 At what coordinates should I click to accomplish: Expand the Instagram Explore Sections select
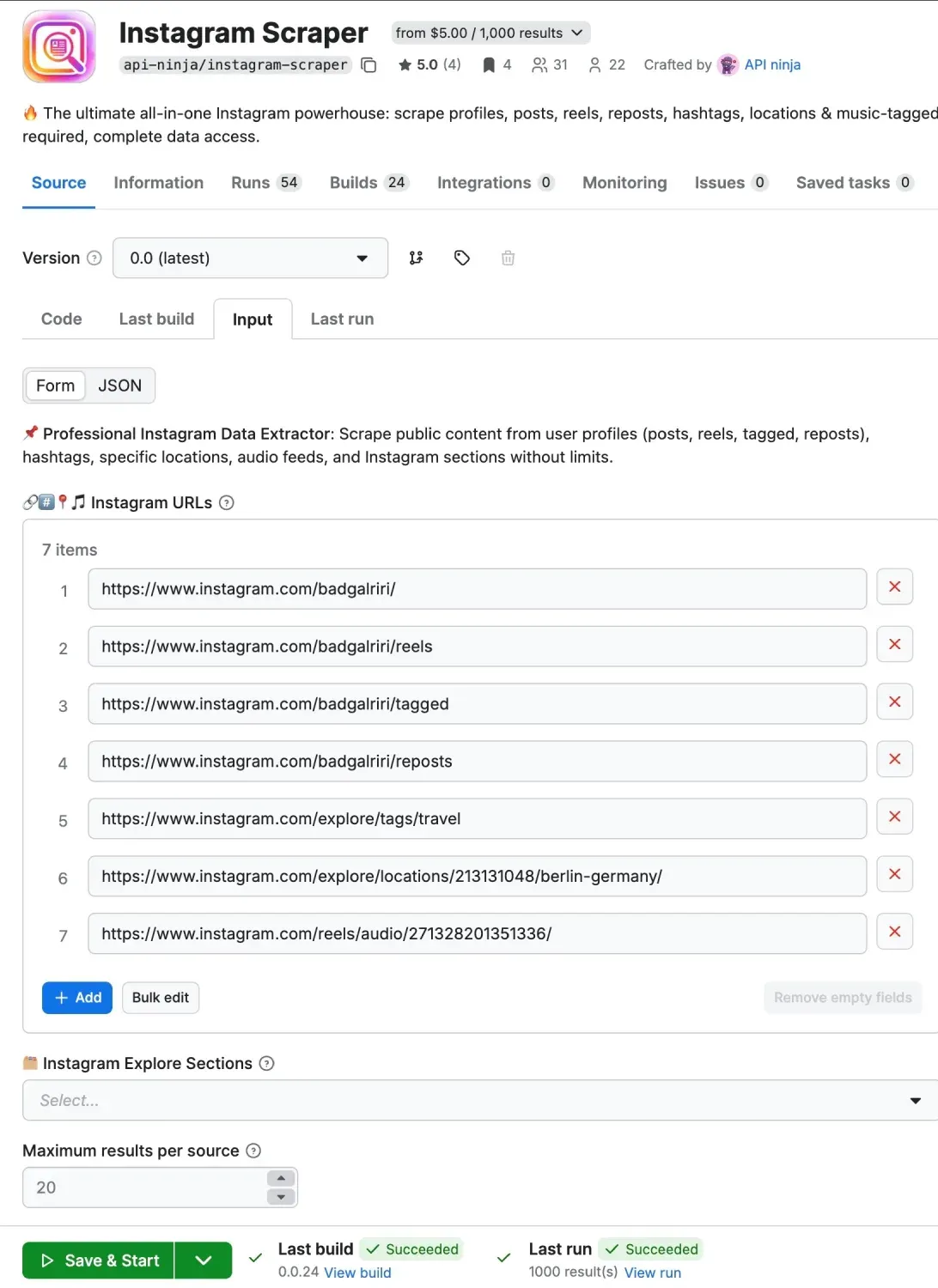pos(479,1100)
